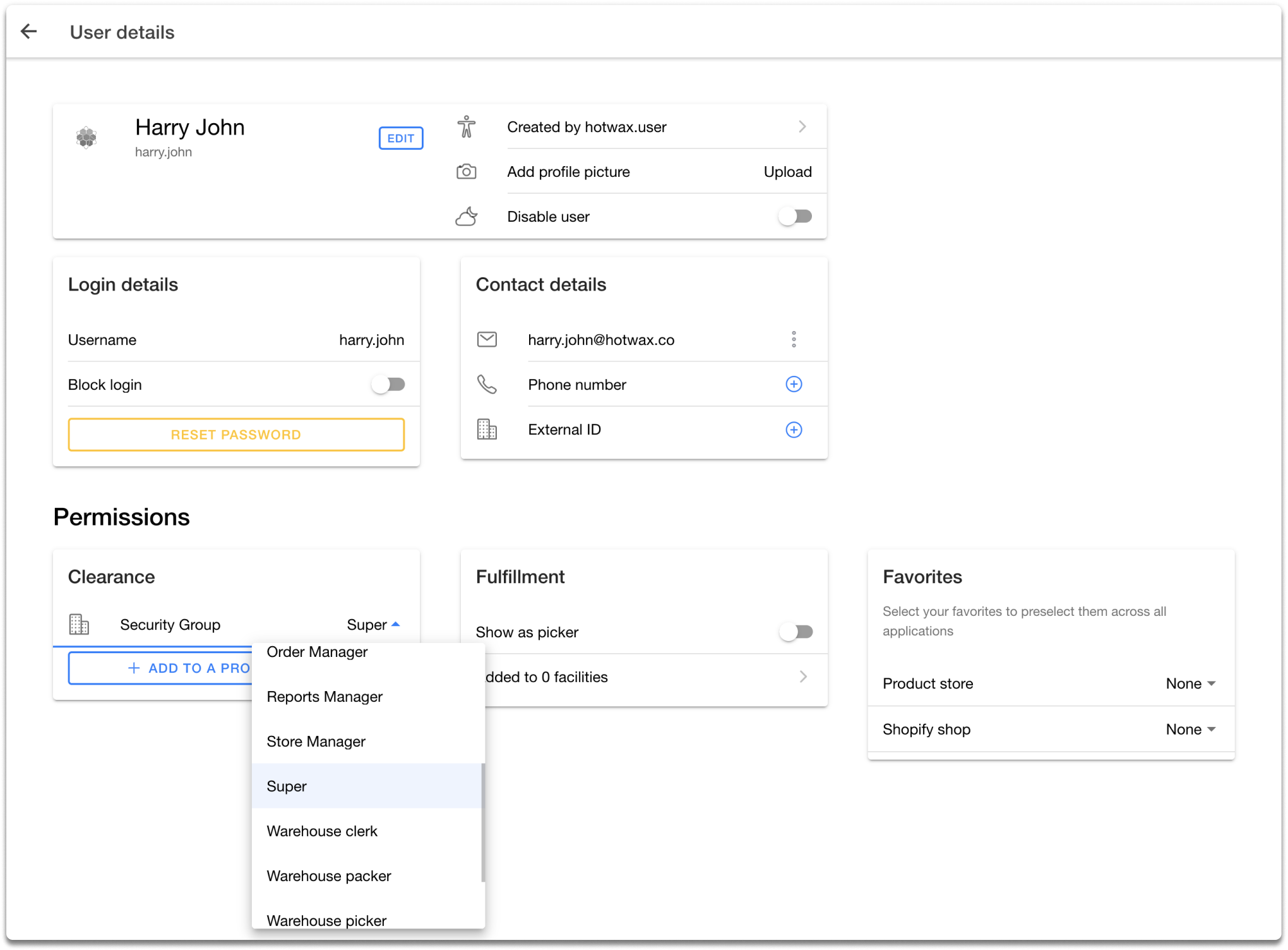The width and height of the screenshot is (1288, 950).
Task: Click the EDIT button next to name
Action: click(x=401, y=138)
